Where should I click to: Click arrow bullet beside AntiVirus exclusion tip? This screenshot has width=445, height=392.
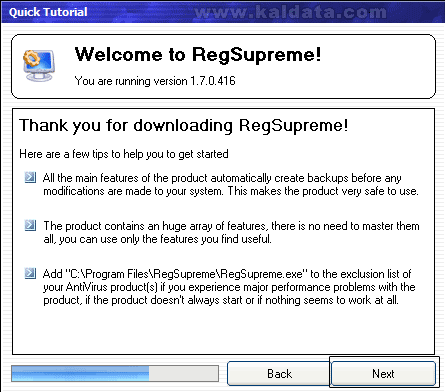coord(30,273)
